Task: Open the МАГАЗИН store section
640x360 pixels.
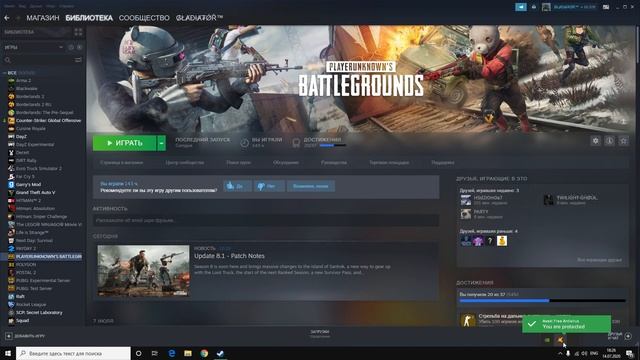Action: click(x=43, y=18)
